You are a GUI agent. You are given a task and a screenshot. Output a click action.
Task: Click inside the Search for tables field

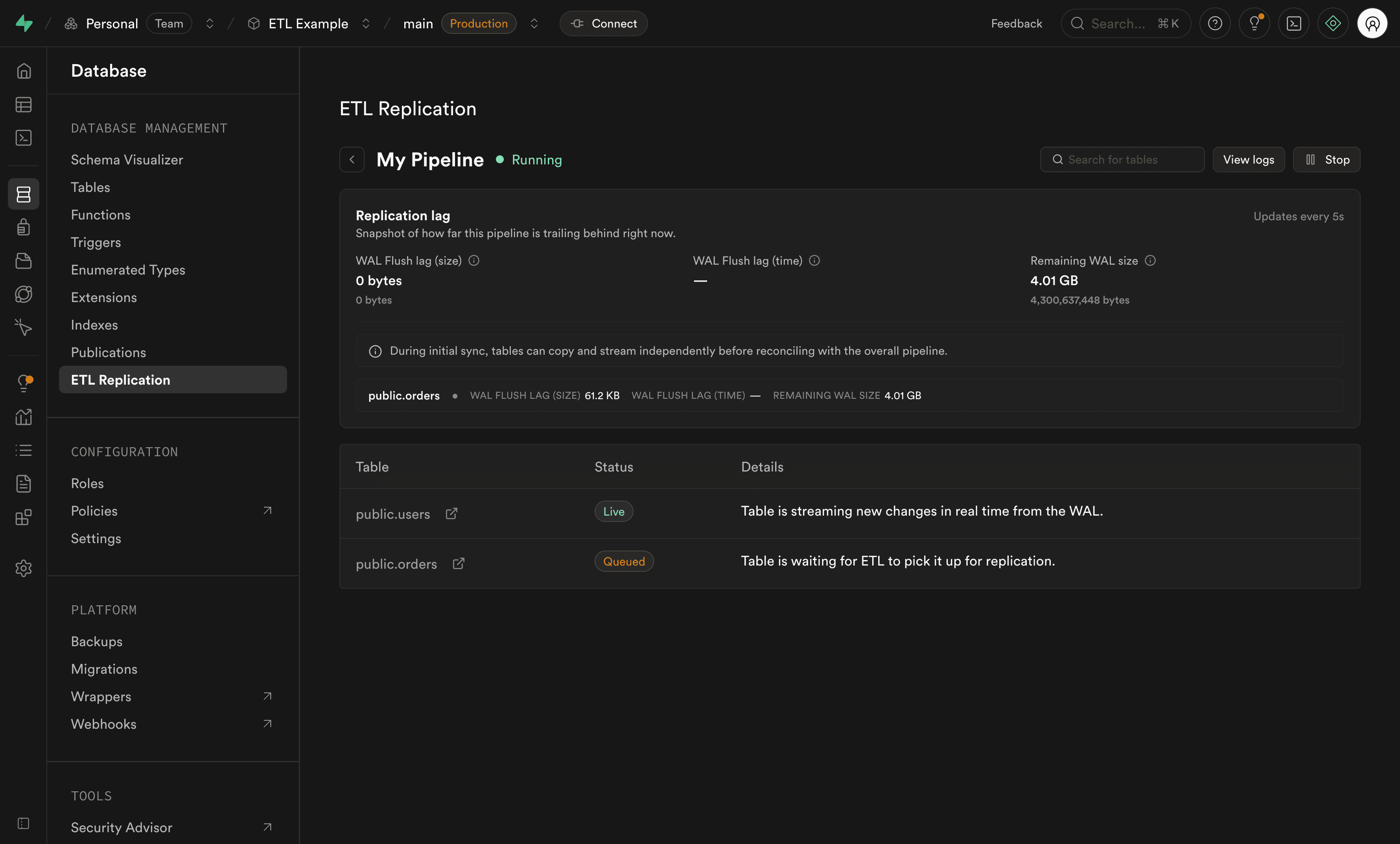pos(1122,160)
